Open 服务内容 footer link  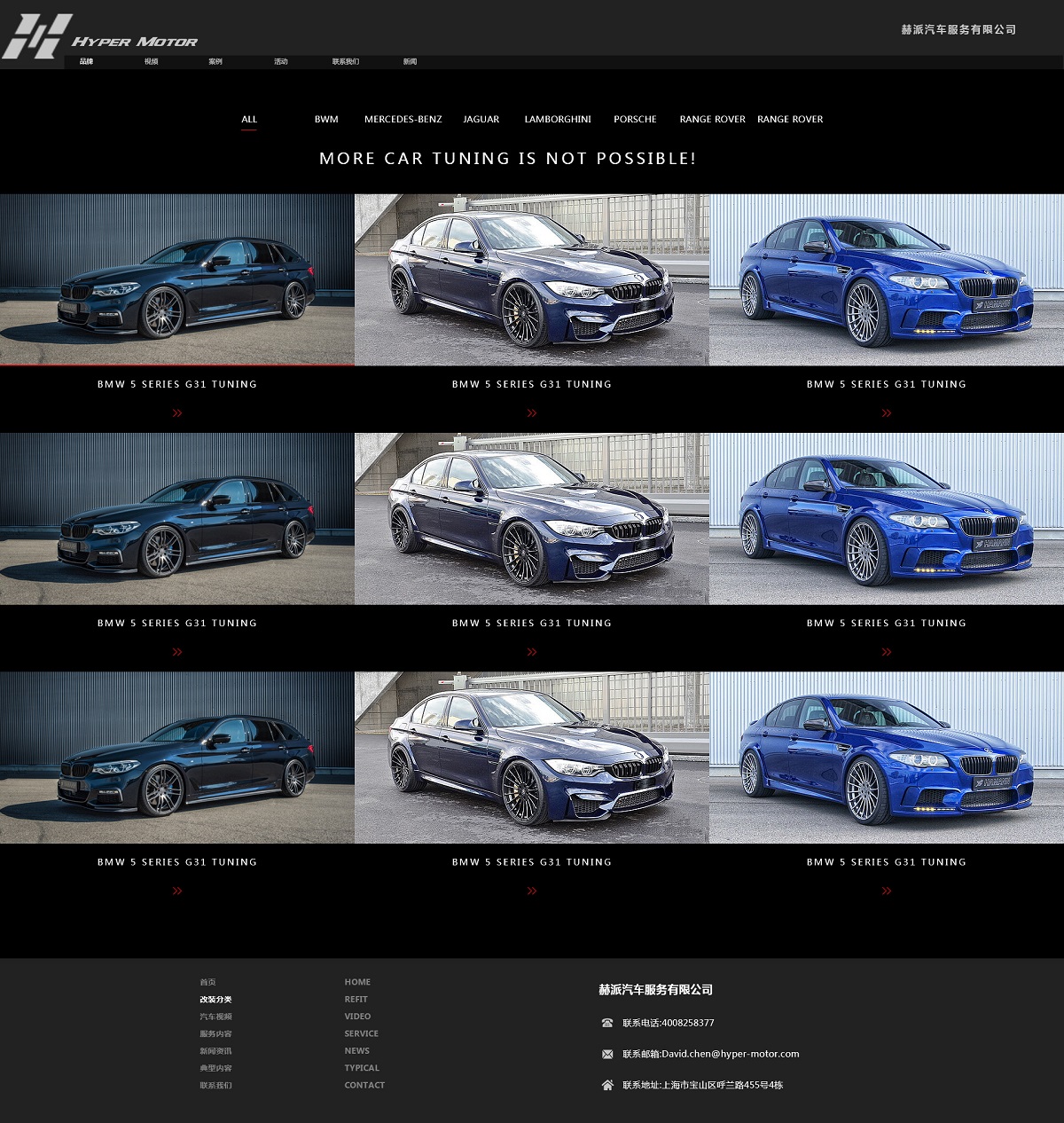tap(215, 1033)
